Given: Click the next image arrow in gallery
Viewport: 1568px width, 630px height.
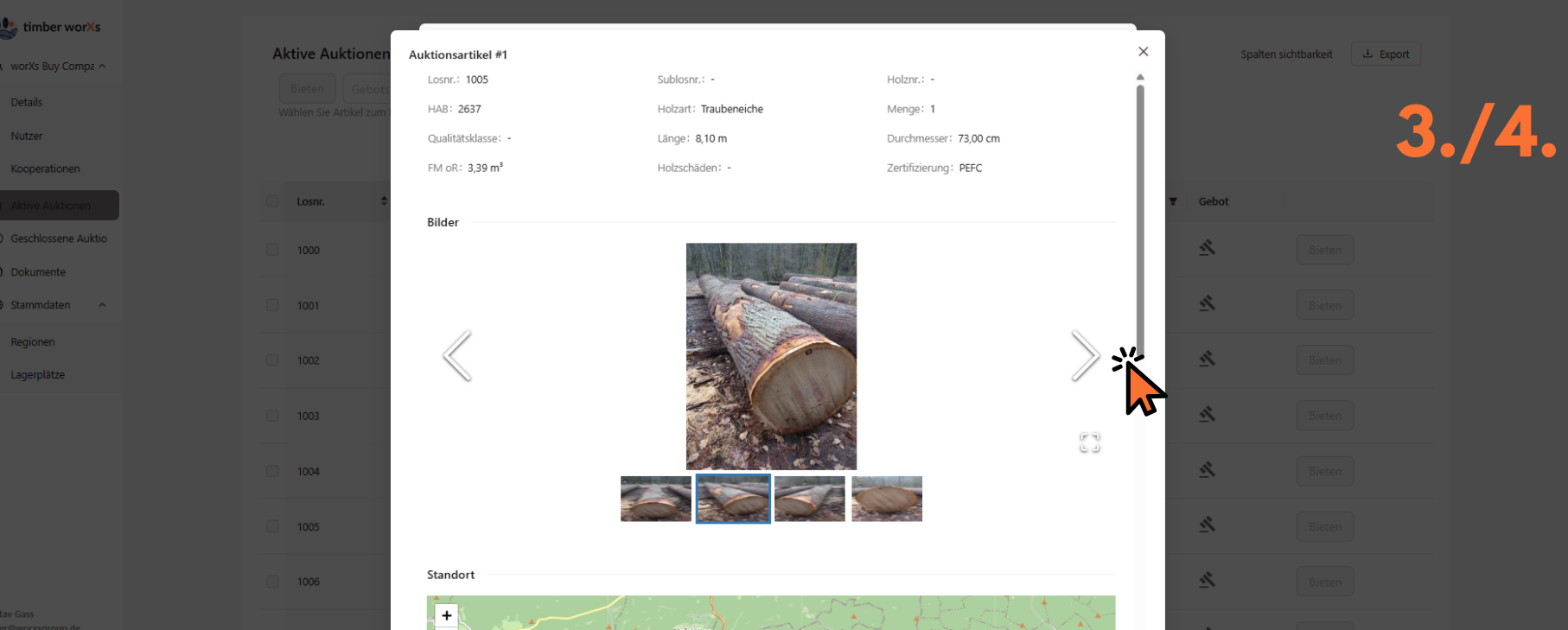Looking at the screenshot, I should [x=1084, y=355].
